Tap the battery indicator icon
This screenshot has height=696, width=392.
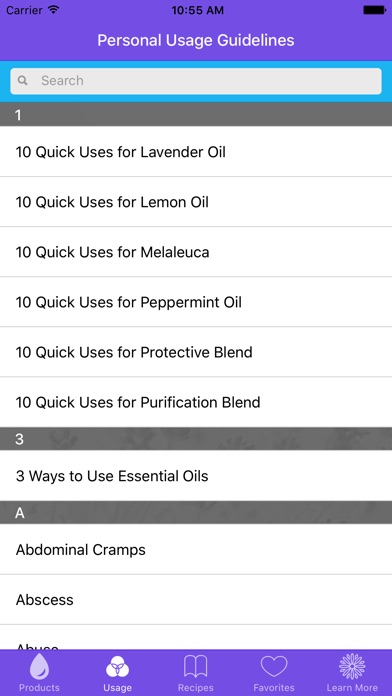pos(374,10)
